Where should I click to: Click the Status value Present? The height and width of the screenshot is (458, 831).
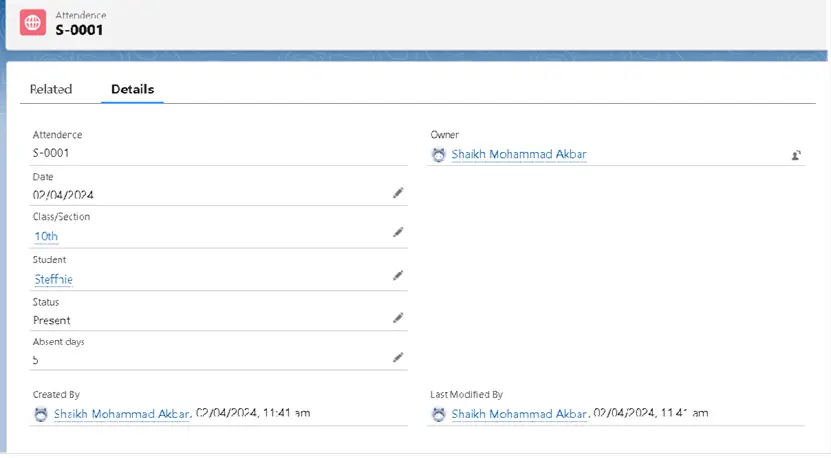click(52, 321)
